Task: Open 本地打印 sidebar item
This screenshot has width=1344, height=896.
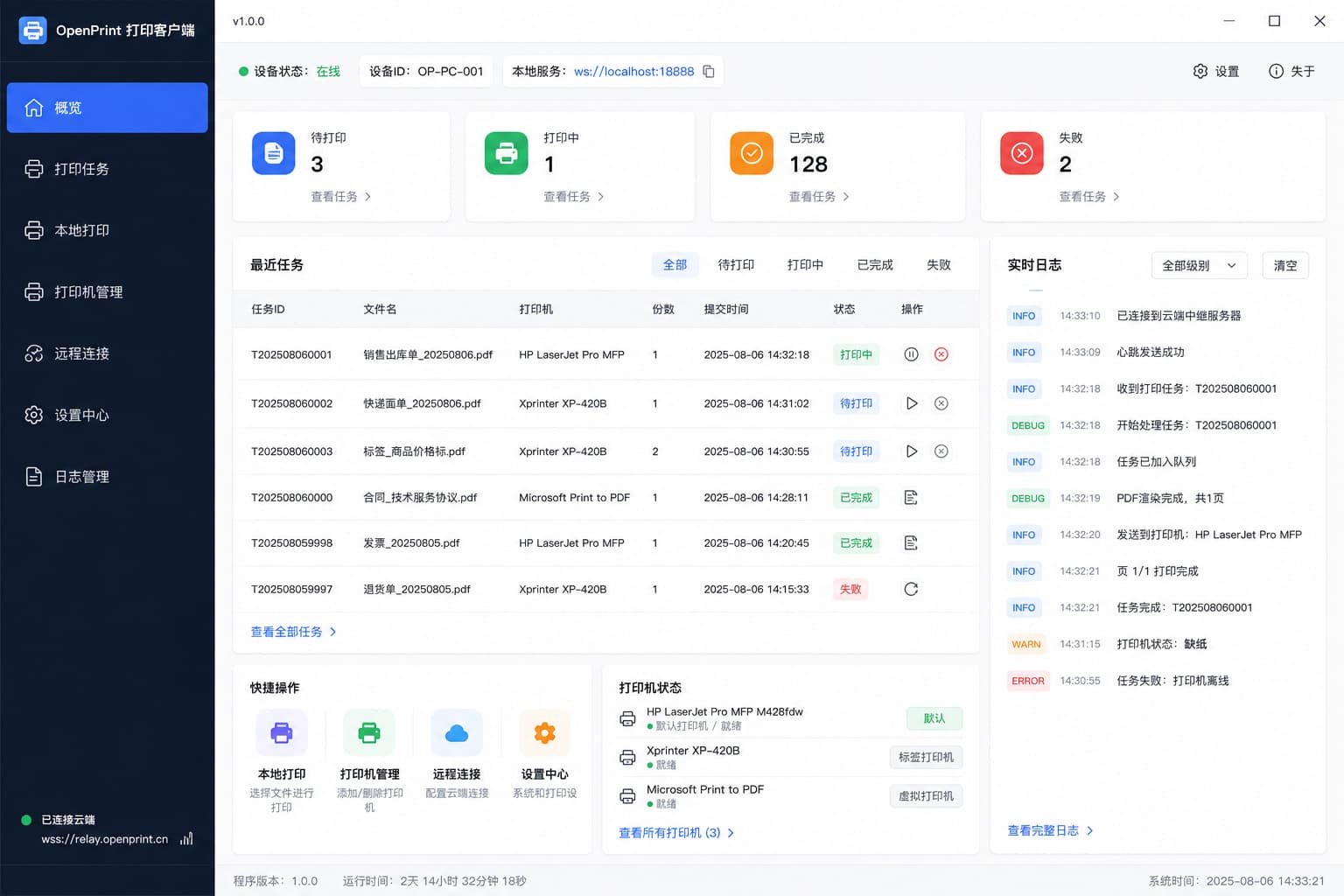Action: [x=107, y=230]
